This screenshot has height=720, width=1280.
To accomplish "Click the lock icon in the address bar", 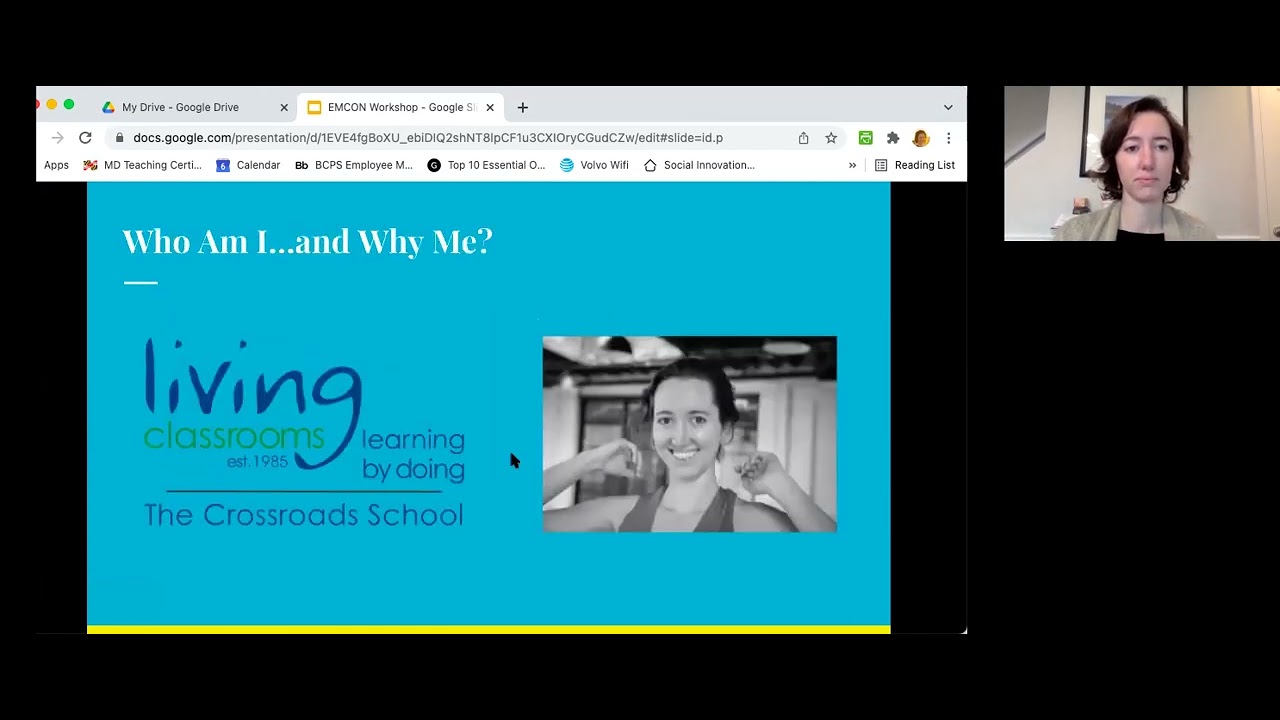I will [x=120, y=138].
